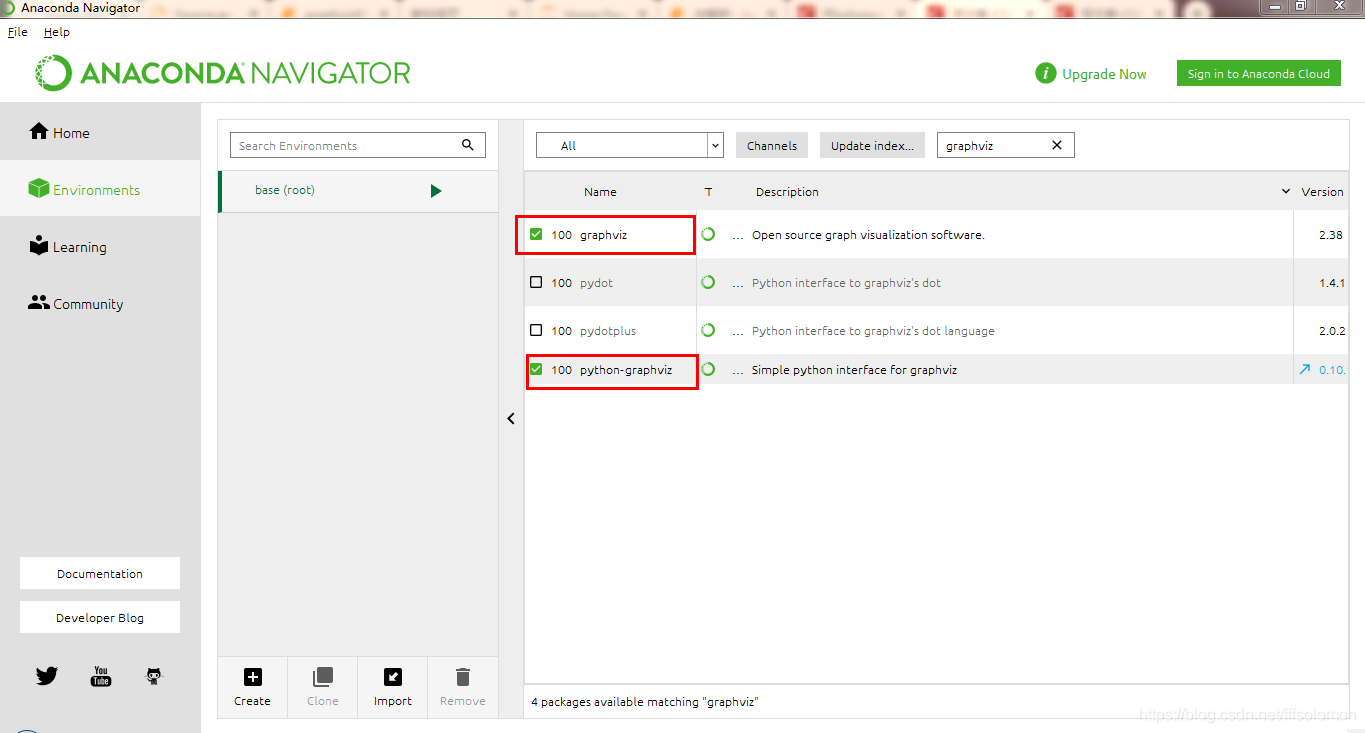Open the Help menu
Viewport: 1365px width, 733px height.
pyautogui.click(x=57, y=32)
